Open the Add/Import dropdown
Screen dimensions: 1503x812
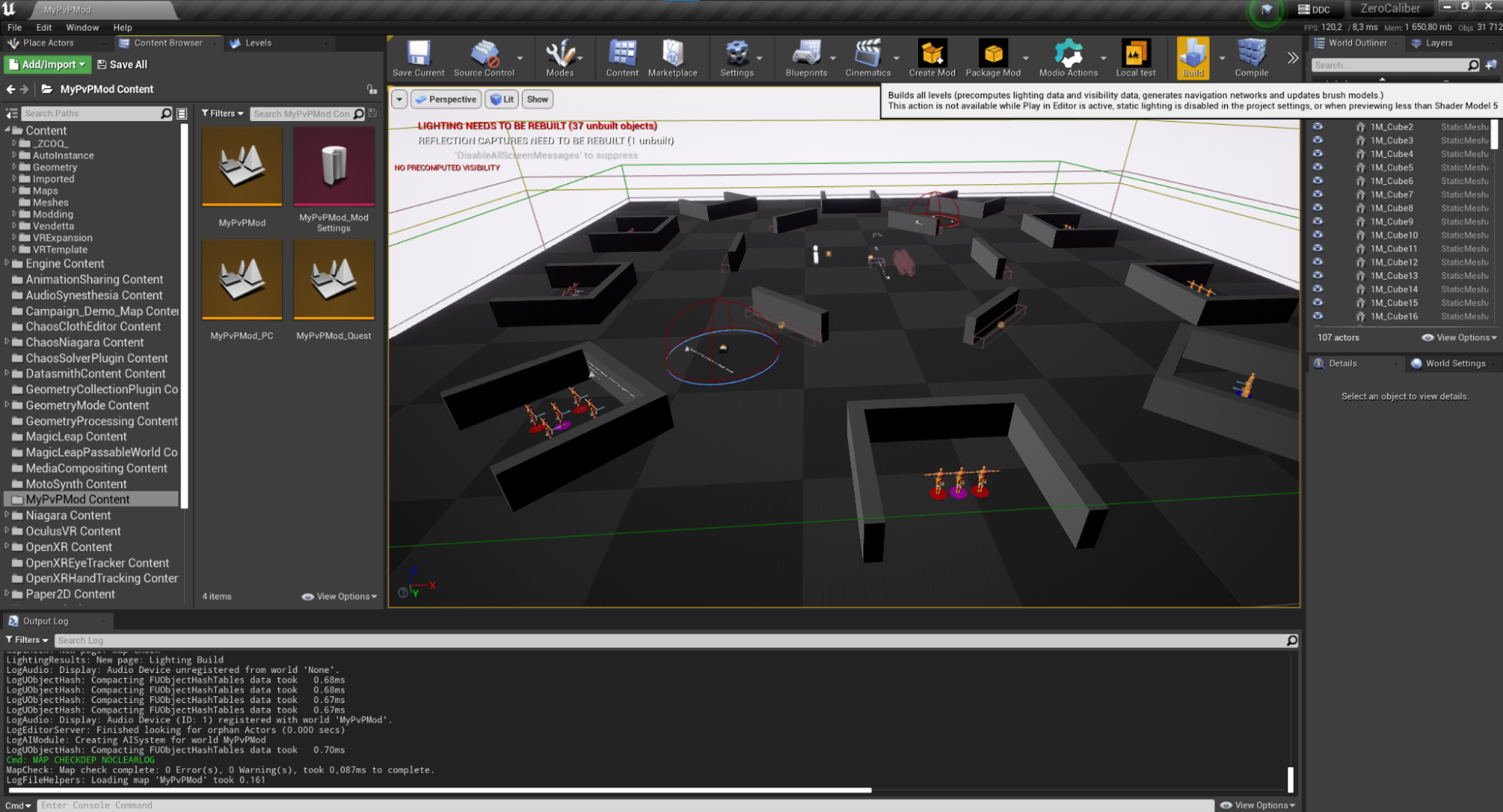coord(47,65)
